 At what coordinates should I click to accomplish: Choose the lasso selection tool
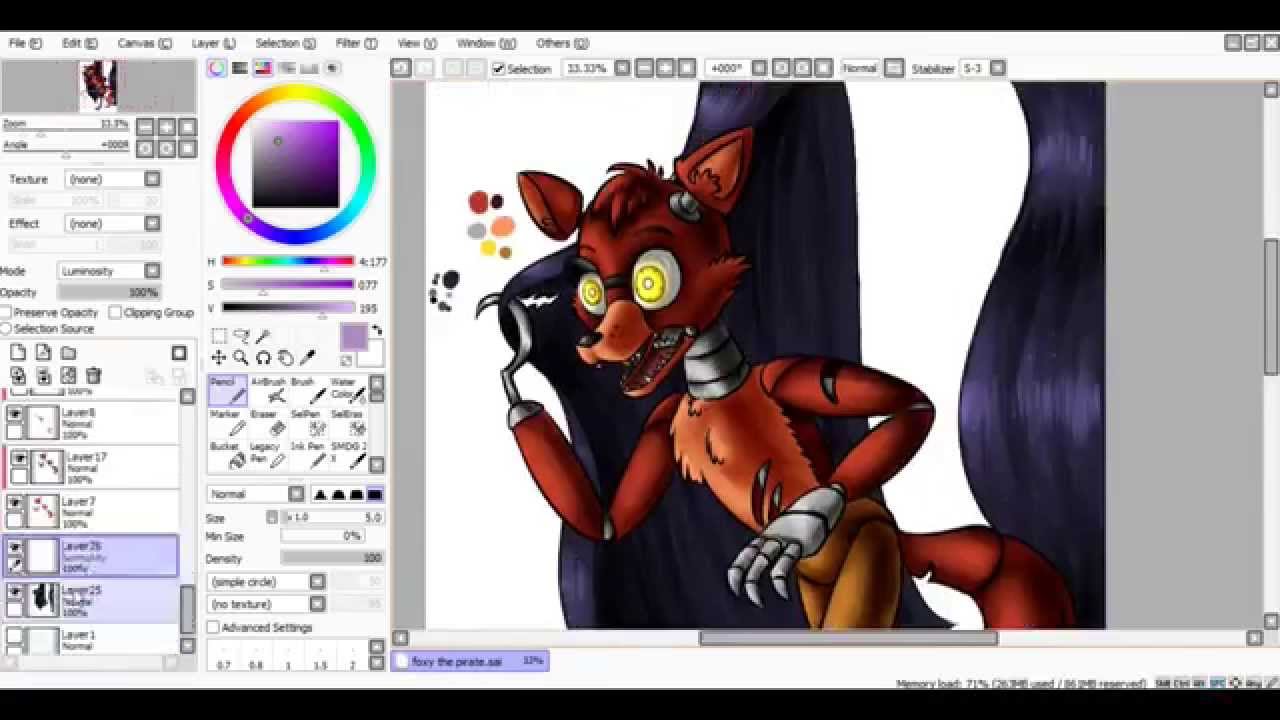241,337
